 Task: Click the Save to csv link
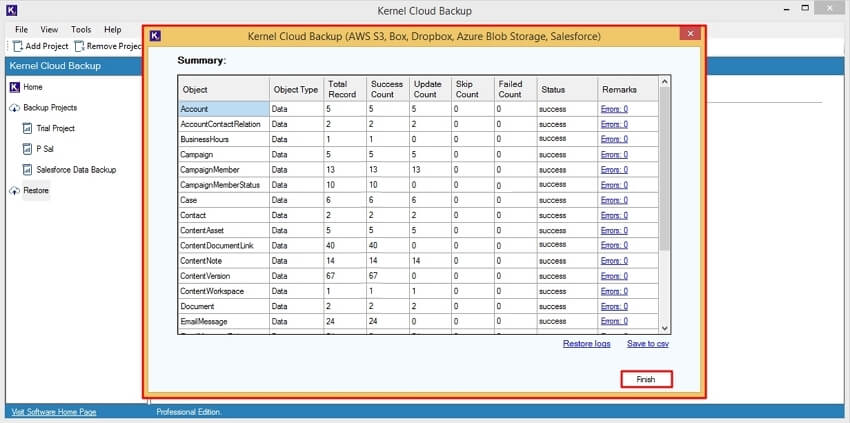(x=648, y=344)
